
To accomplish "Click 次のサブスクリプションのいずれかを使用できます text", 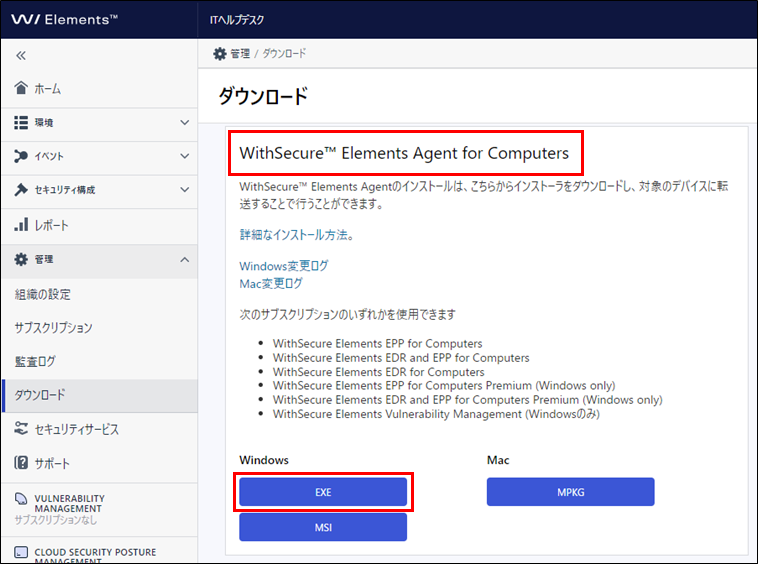I will pos(348,315).
